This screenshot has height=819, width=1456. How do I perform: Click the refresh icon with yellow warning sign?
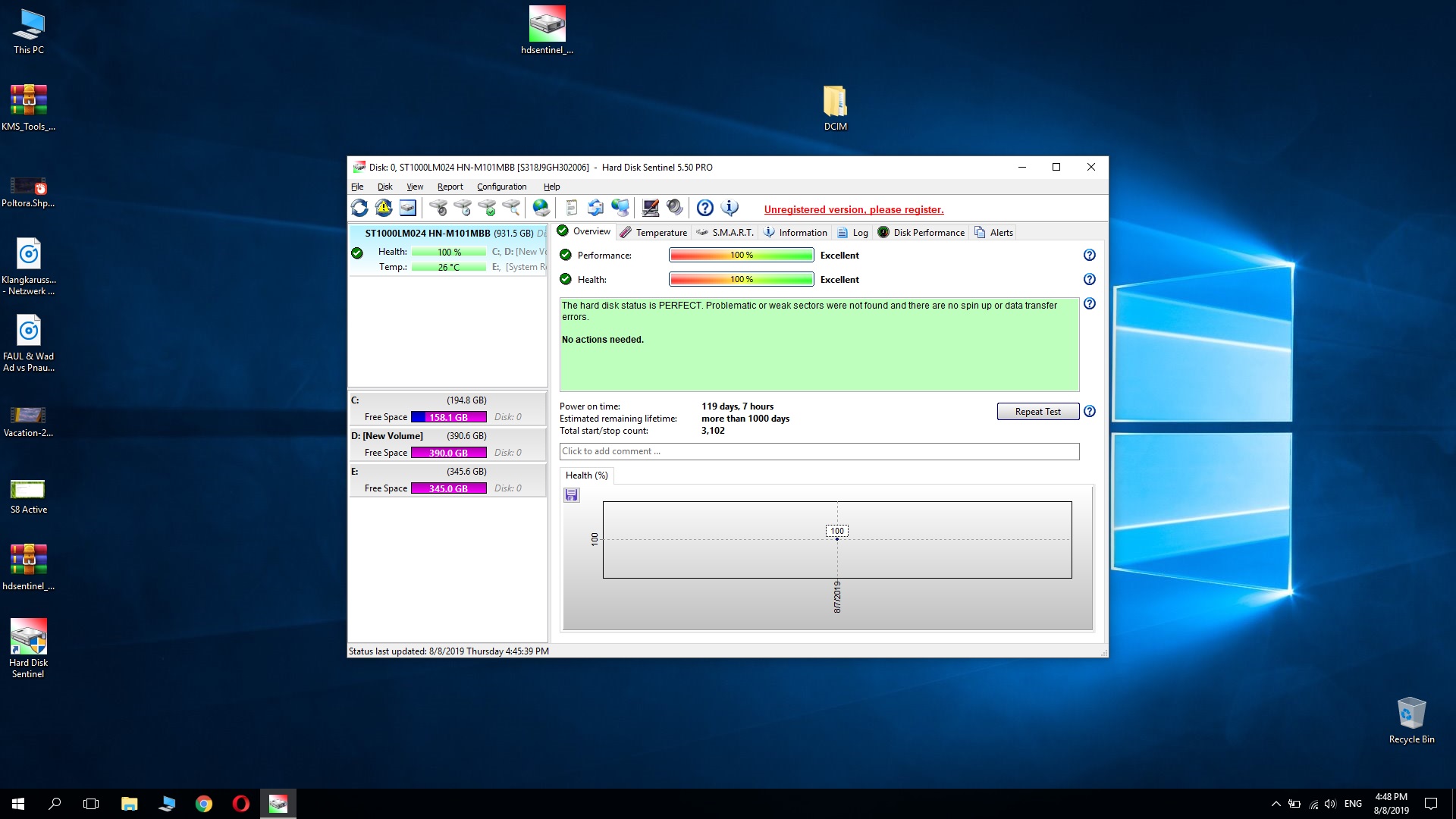point(384,208)
